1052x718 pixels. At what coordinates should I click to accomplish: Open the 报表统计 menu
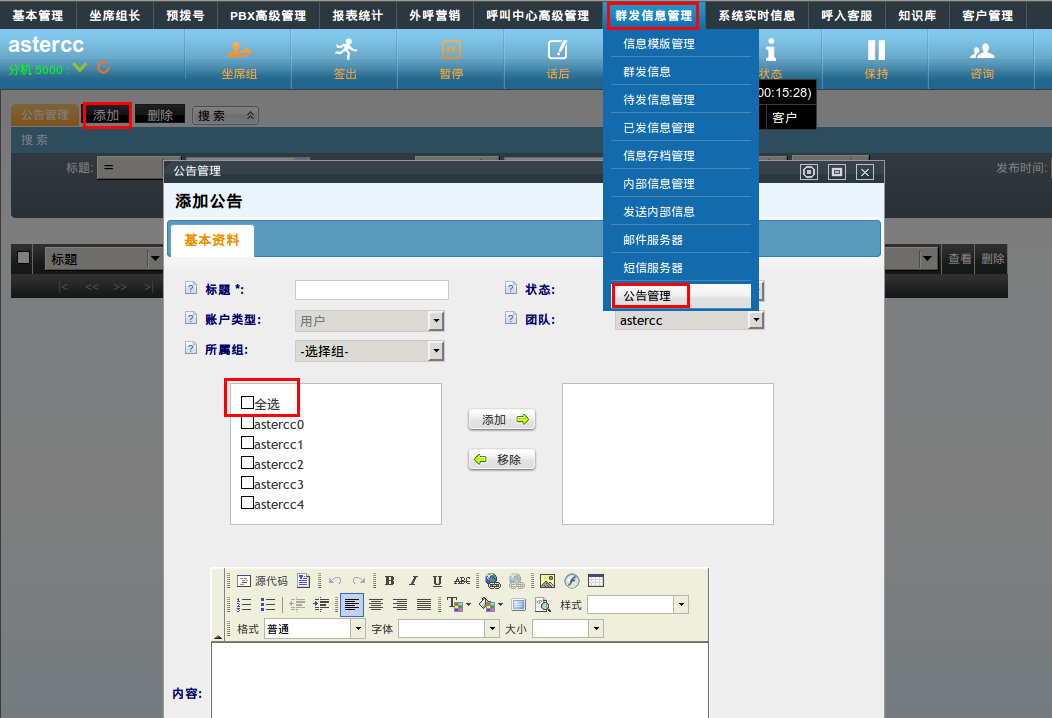pyautogui.click(x=357, y=15)
